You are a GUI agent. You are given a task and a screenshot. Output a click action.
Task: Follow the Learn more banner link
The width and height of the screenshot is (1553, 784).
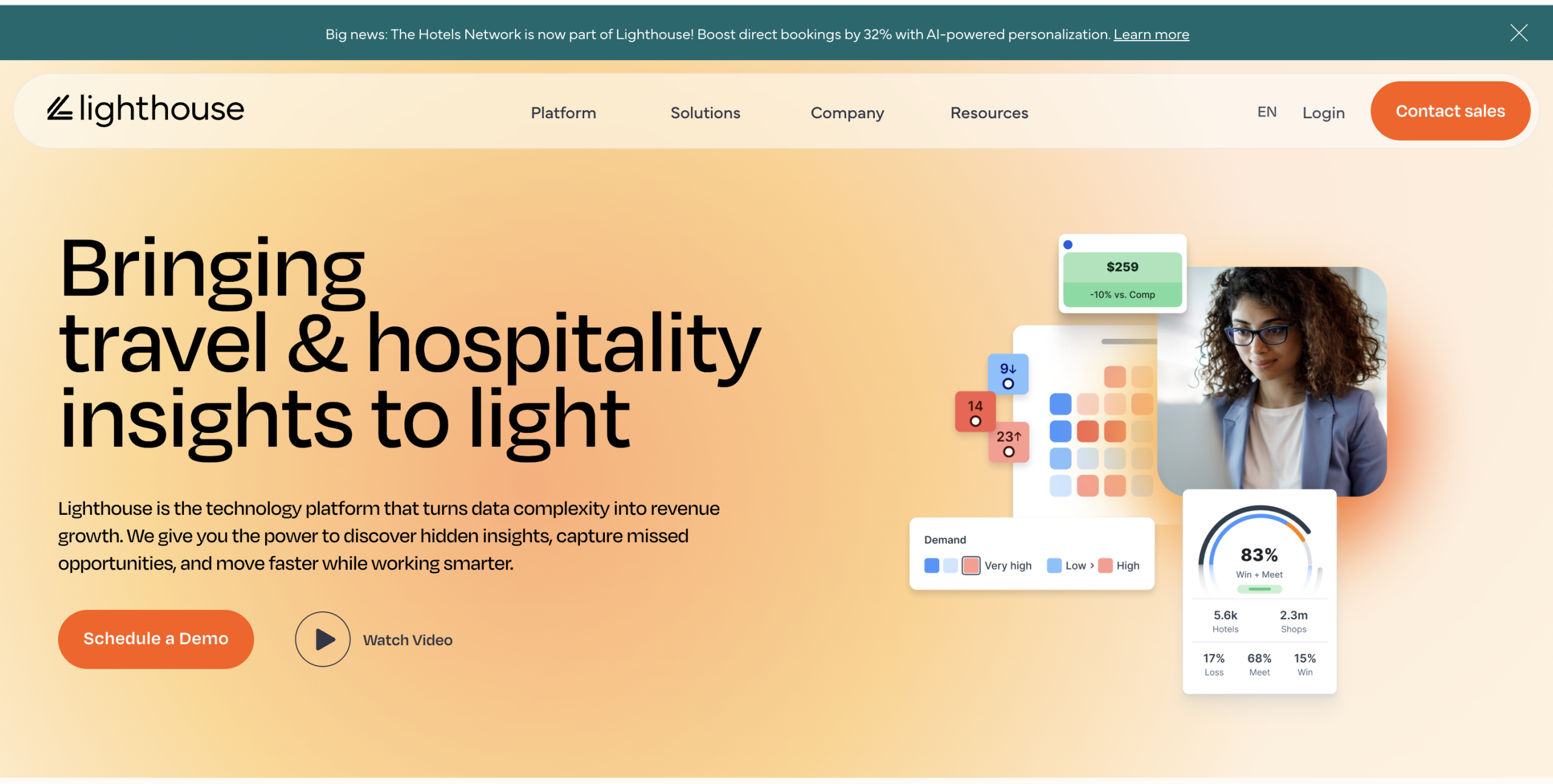coord(1151,35)
